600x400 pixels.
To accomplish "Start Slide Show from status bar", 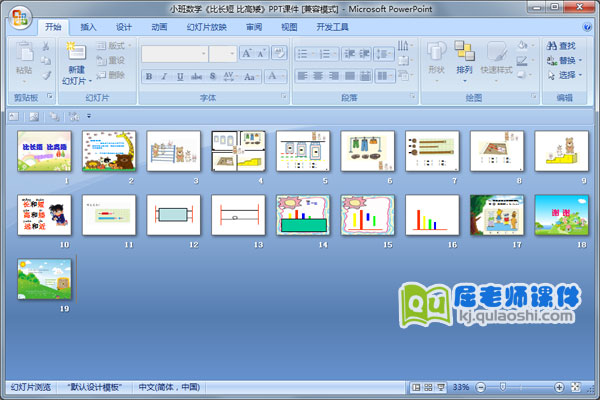I will tap(441, 387).
